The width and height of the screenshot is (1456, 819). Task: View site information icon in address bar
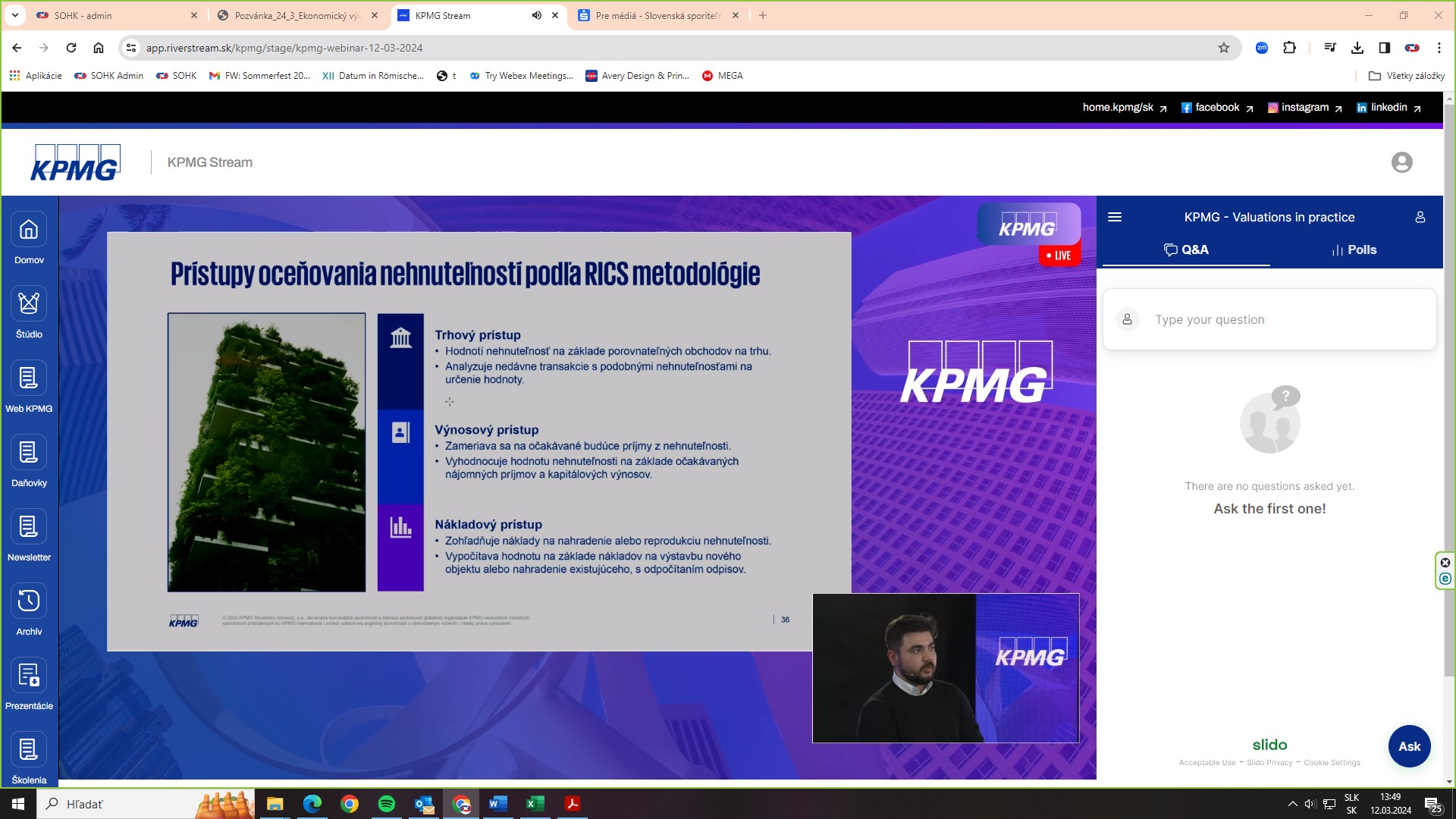click(131, 48)
